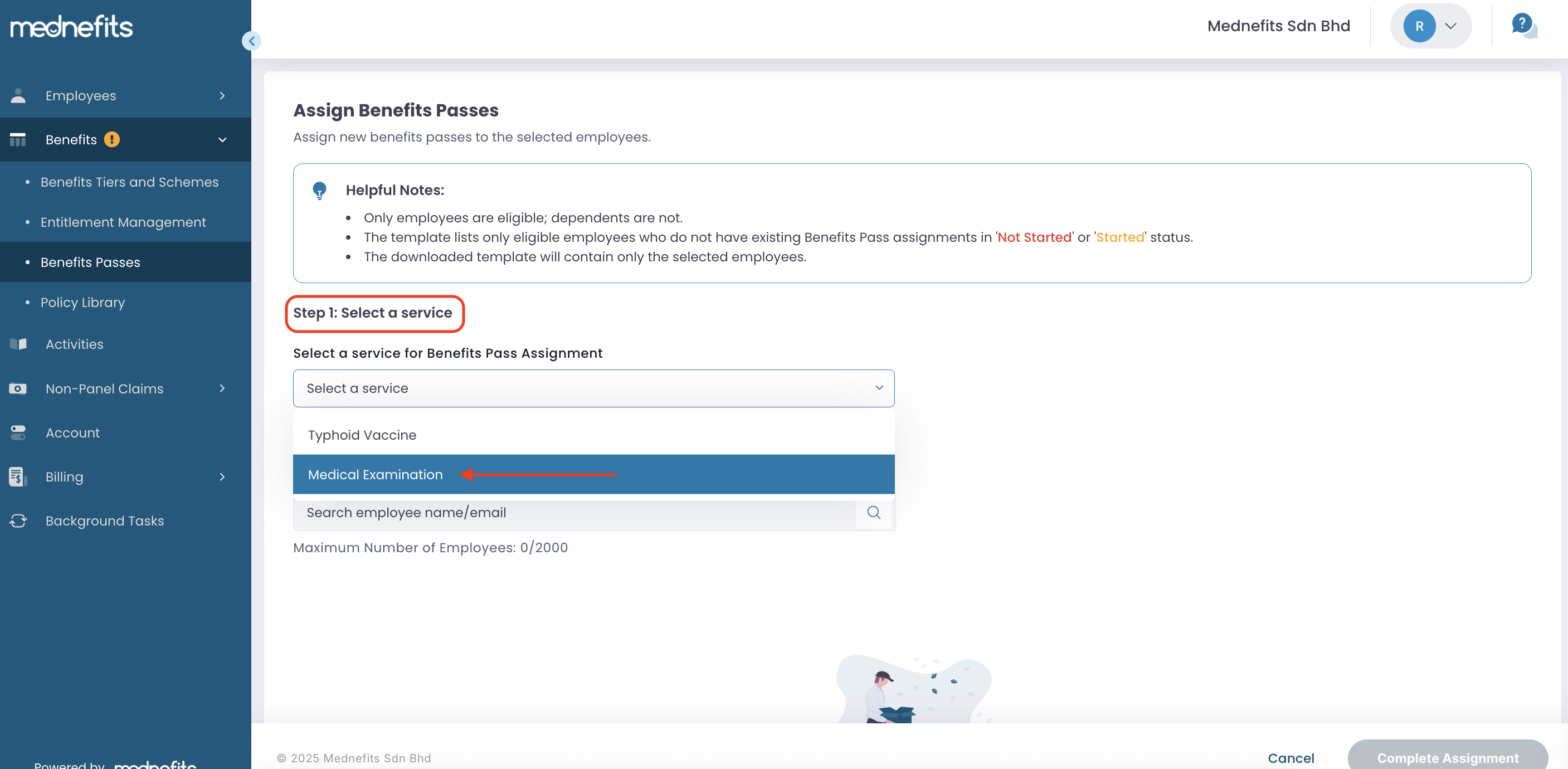Screen dimensions: 1568x769
Task: Expand the Employees submenu chevron
Action: [x=222, y=96]
